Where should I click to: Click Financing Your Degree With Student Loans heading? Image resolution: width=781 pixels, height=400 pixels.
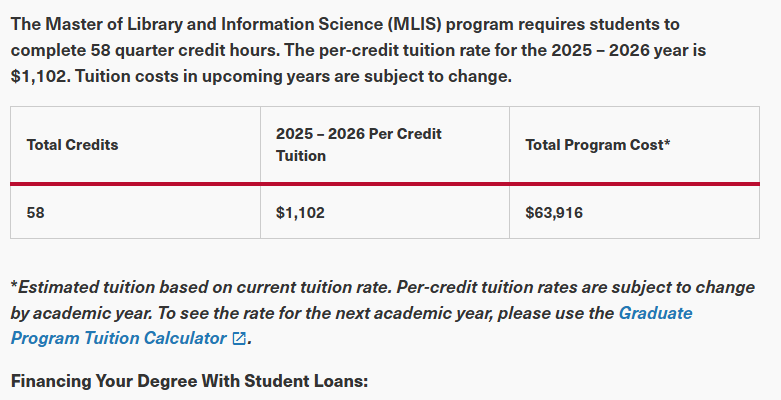click(190, 381)
